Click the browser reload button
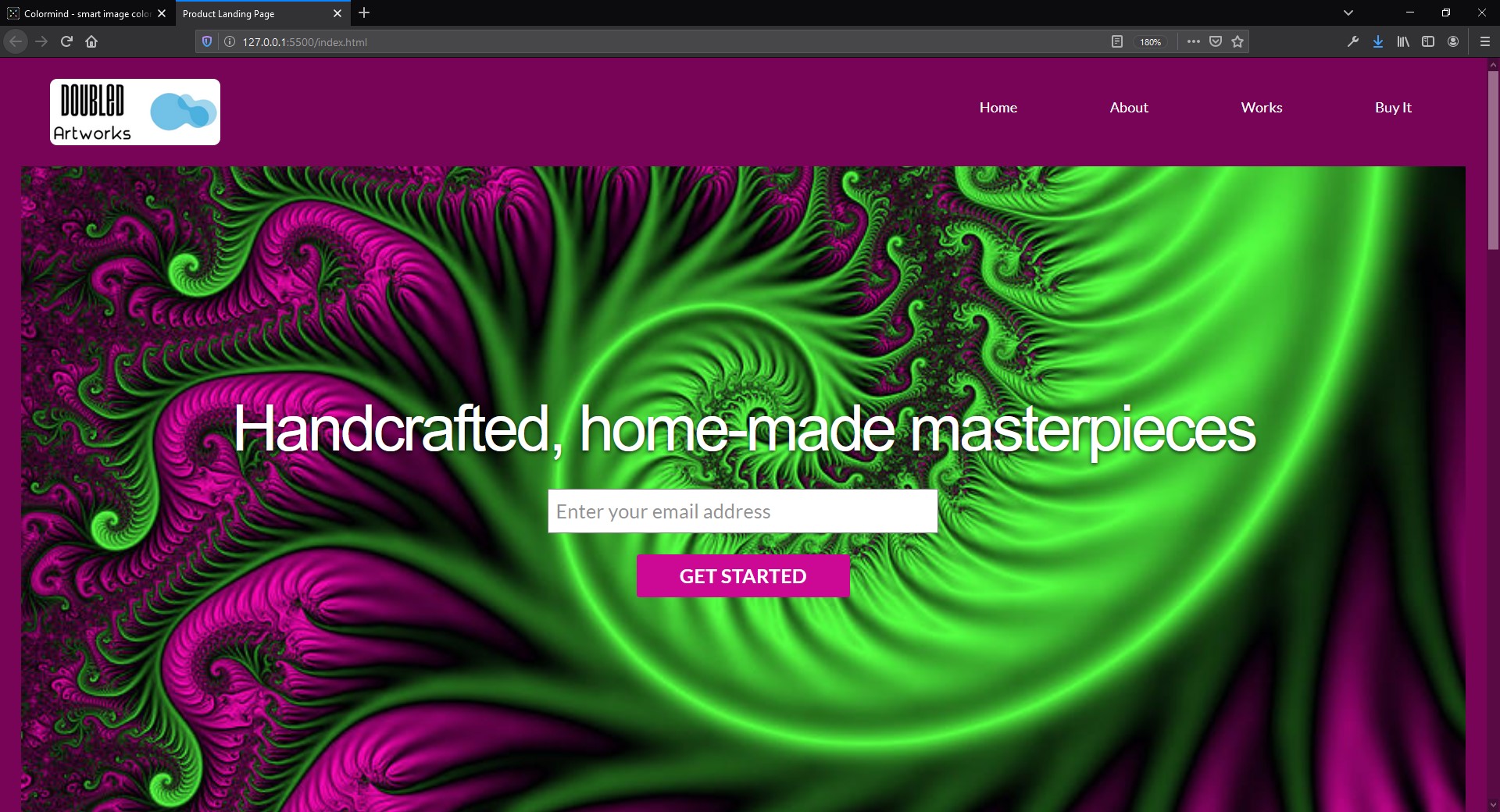This screenshot has width=1500, height=812. click(x=66, y=41)
